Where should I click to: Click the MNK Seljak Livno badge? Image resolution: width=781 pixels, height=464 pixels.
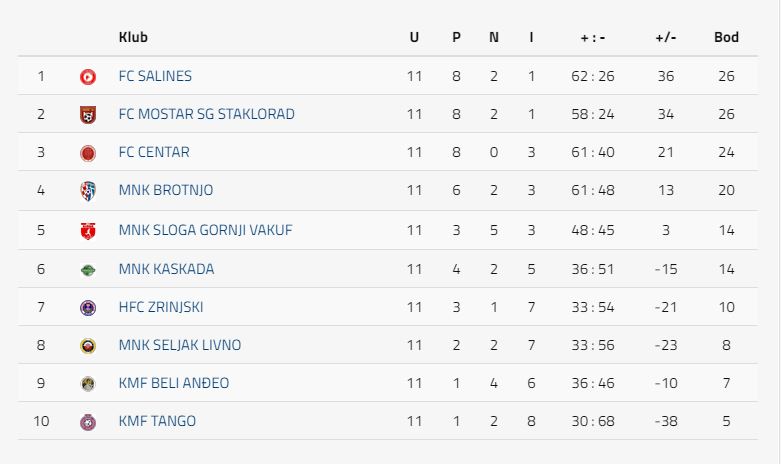(x=88, y=346)
